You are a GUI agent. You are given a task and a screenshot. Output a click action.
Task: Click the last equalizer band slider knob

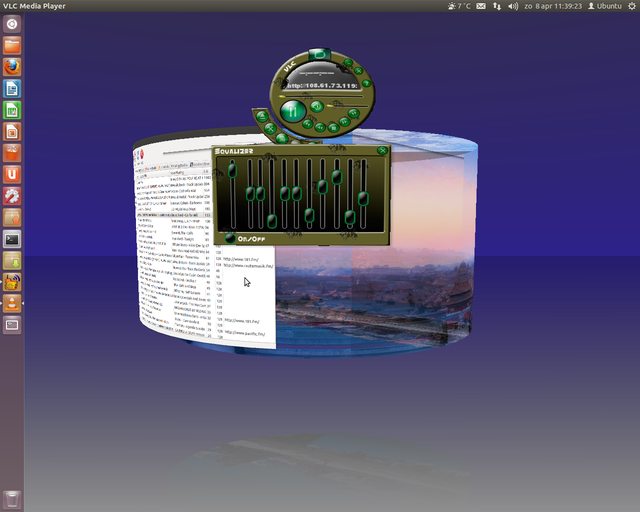coord(363,199)
